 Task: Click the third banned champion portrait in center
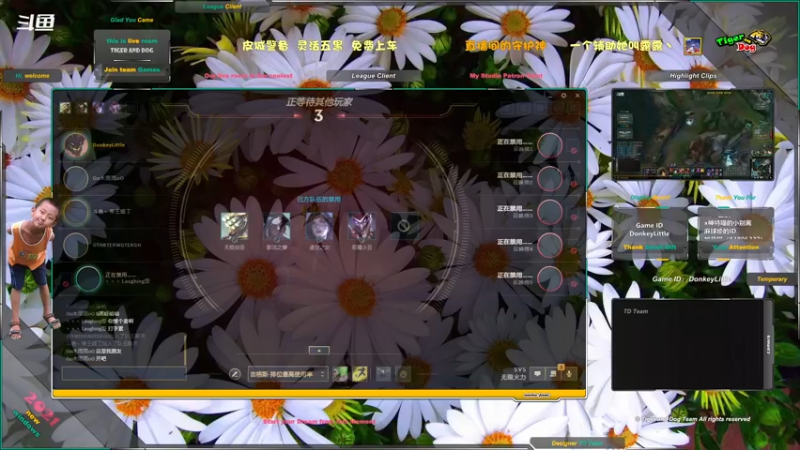(319, 226)
